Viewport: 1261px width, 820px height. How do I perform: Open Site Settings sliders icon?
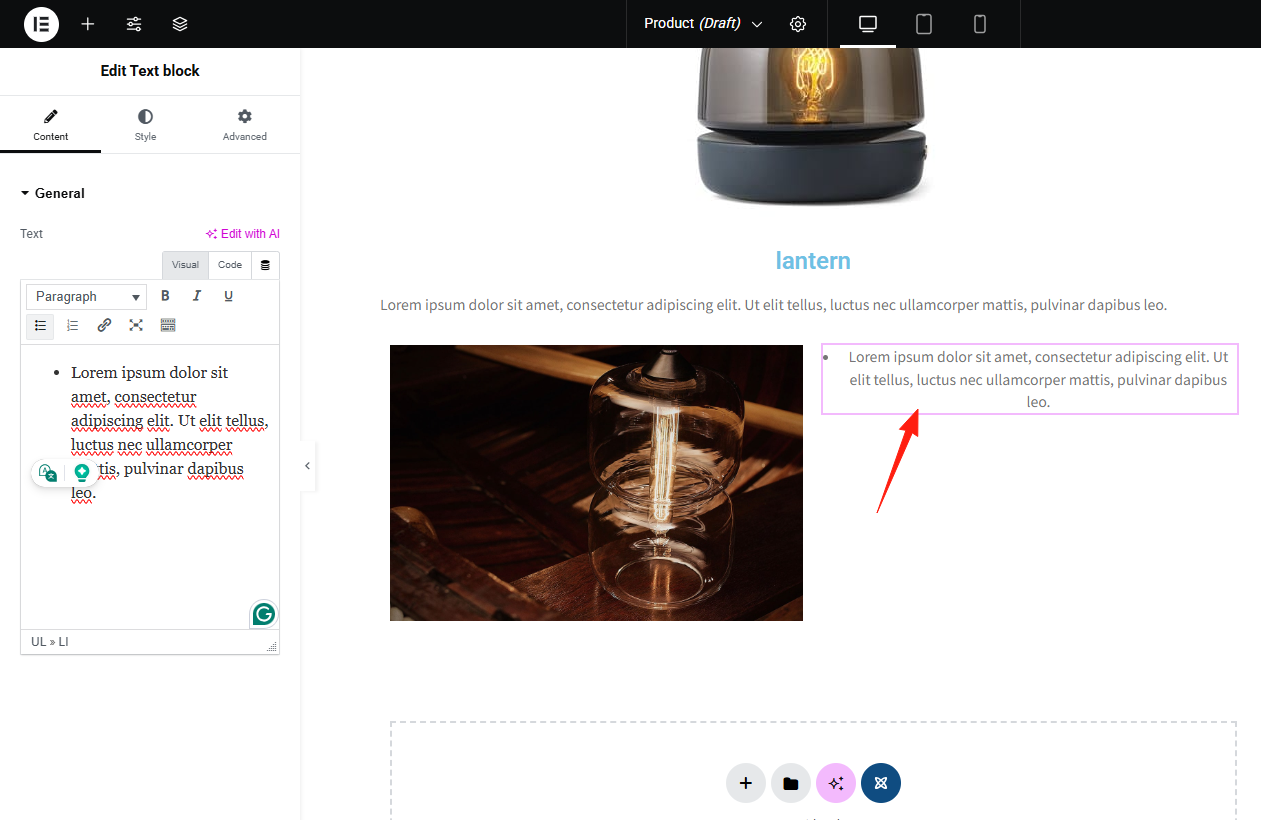click(134, 24)
